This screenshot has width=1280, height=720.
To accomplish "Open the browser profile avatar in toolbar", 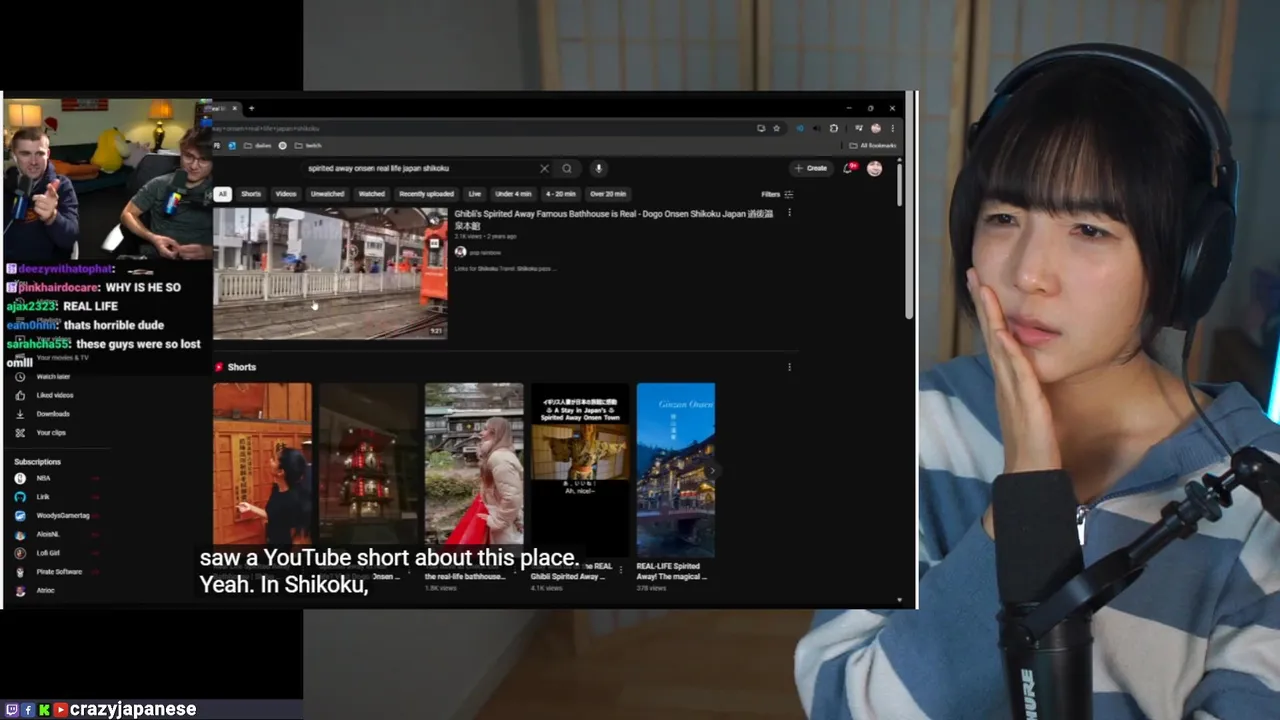I will click(876, 128).
